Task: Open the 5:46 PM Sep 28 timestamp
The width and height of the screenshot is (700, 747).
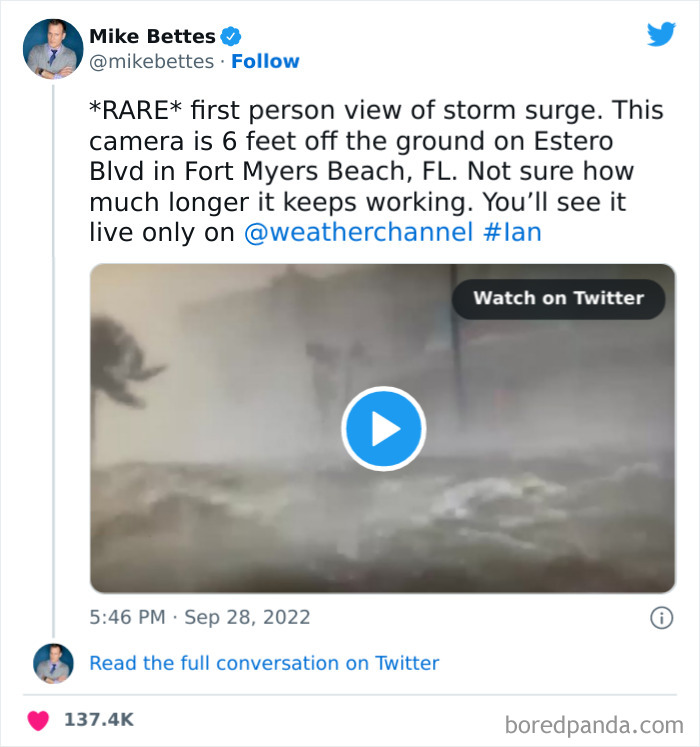Action: pyautogui.click(x=200, y=617)
